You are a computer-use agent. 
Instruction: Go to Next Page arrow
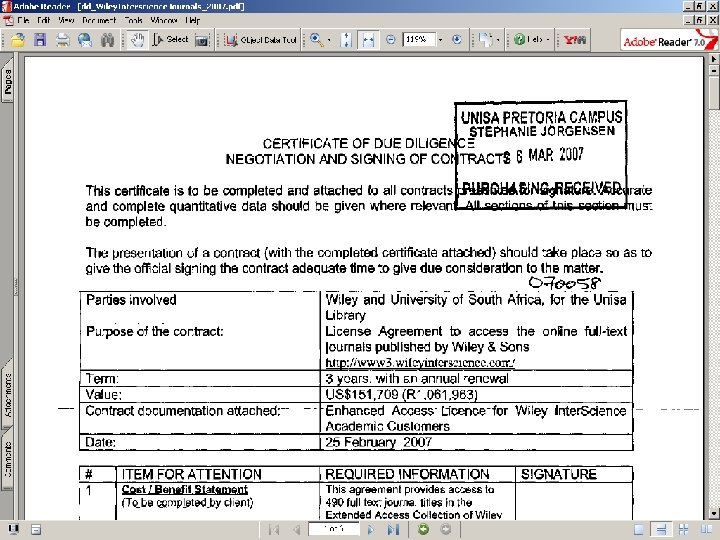point(371,529)
